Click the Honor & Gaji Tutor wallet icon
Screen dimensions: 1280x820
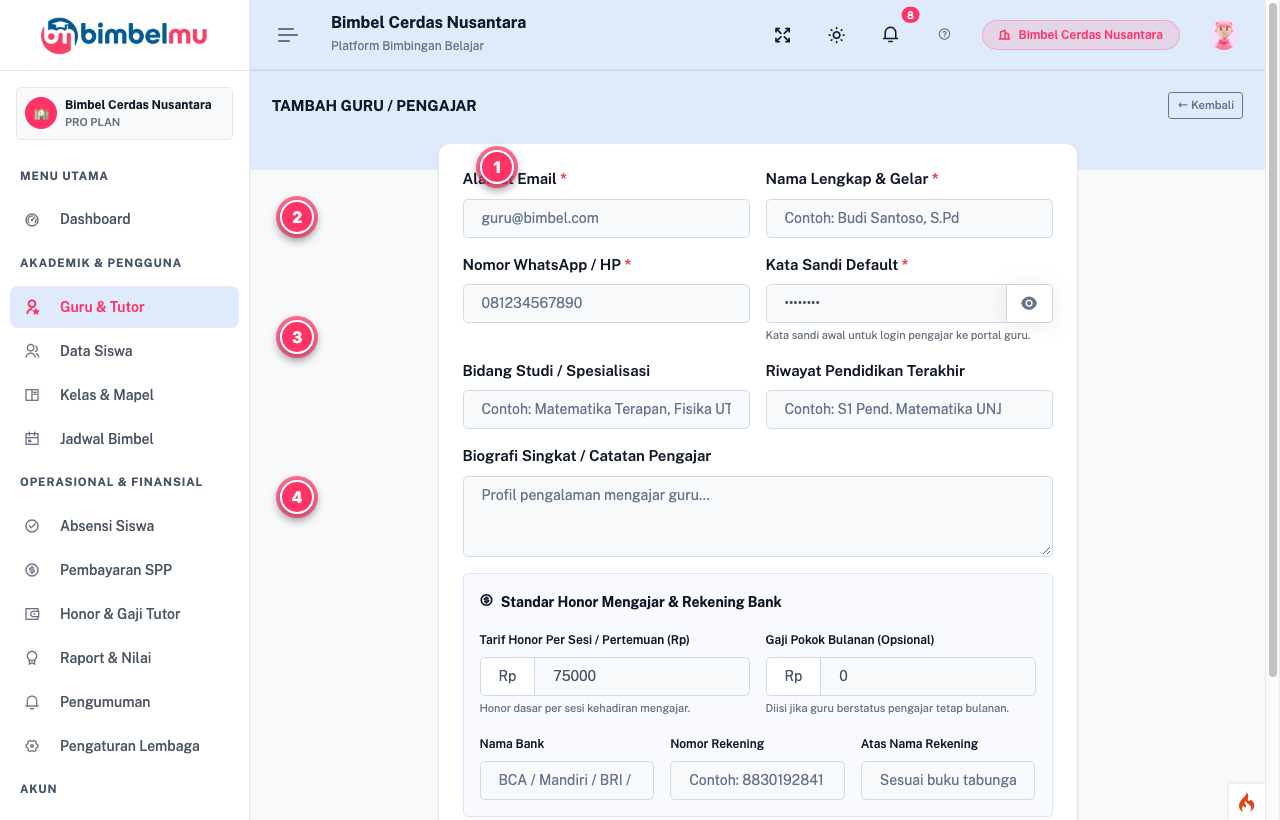(32, 614)
